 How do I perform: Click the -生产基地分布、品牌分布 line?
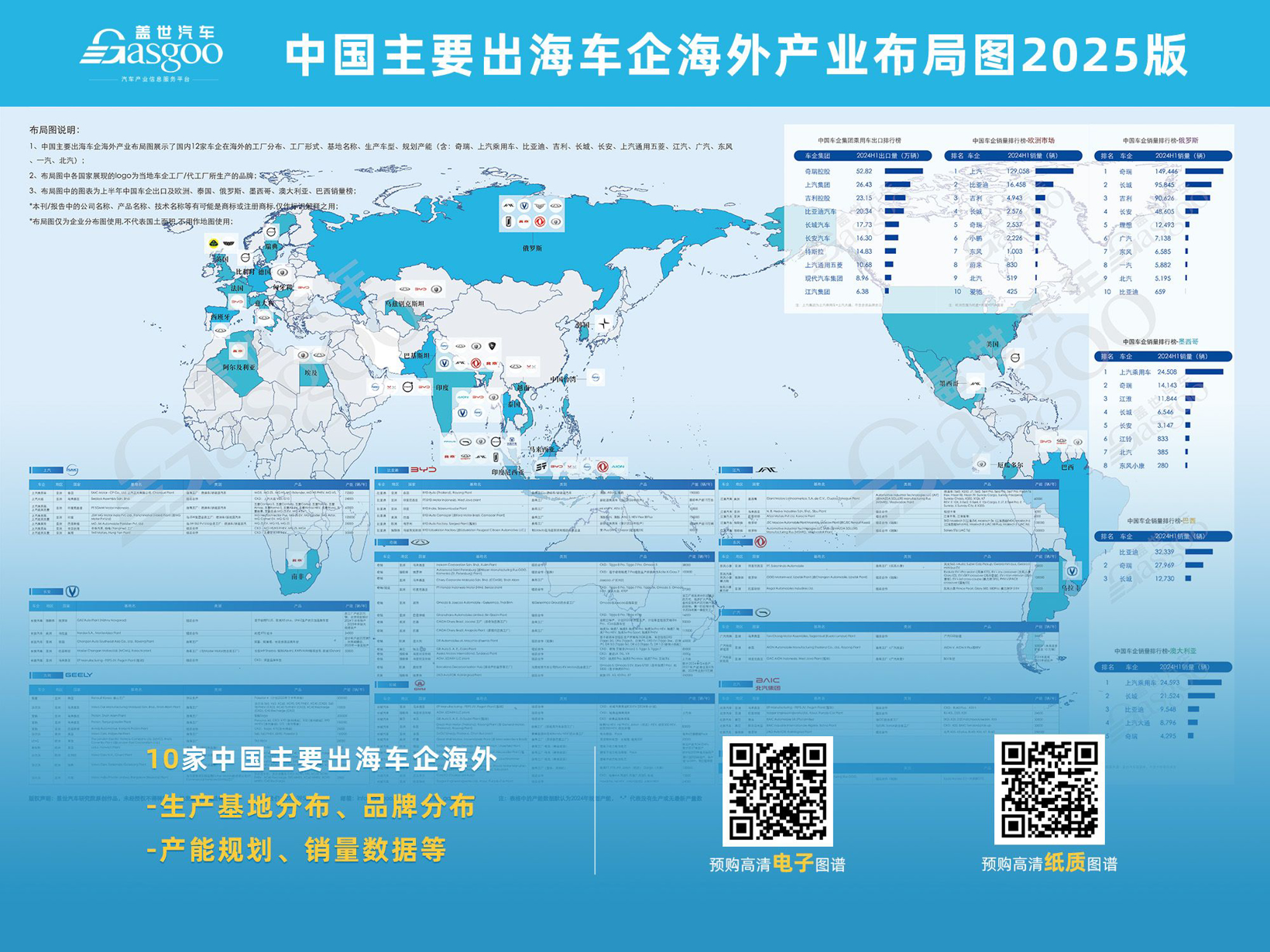click(311, 806)
